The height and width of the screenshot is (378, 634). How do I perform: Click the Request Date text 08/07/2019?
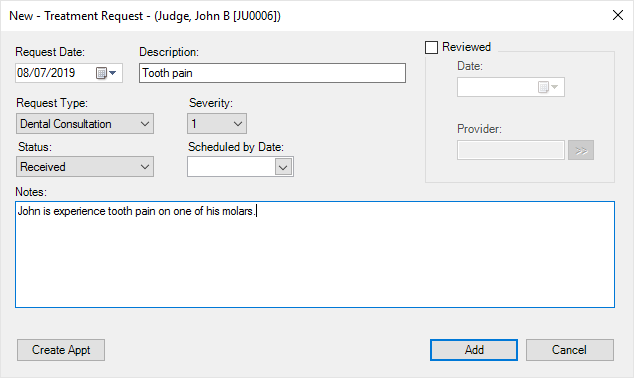[x=46, y=73]
